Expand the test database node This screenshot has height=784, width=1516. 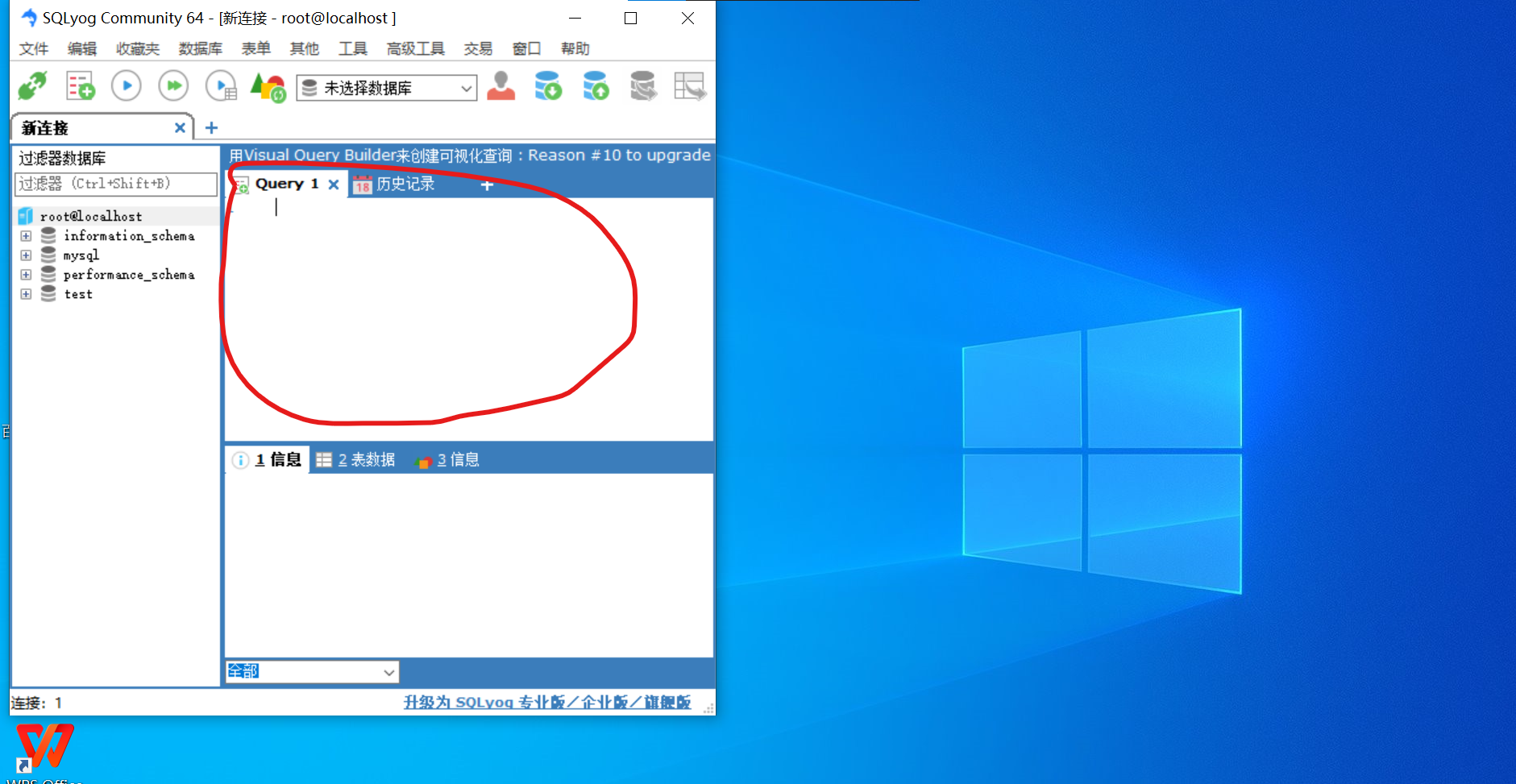click(x=26, y=294)
